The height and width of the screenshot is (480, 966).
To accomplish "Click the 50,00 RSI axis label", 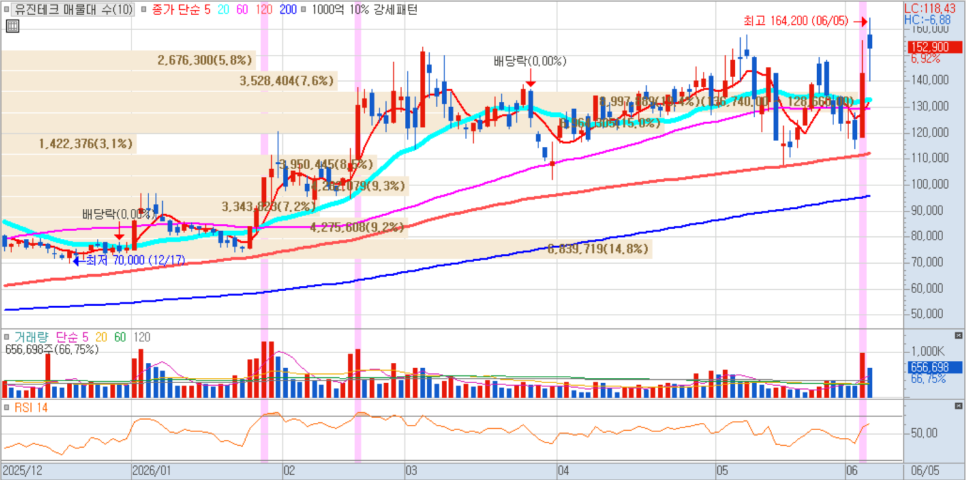I will tap(925, 433).
